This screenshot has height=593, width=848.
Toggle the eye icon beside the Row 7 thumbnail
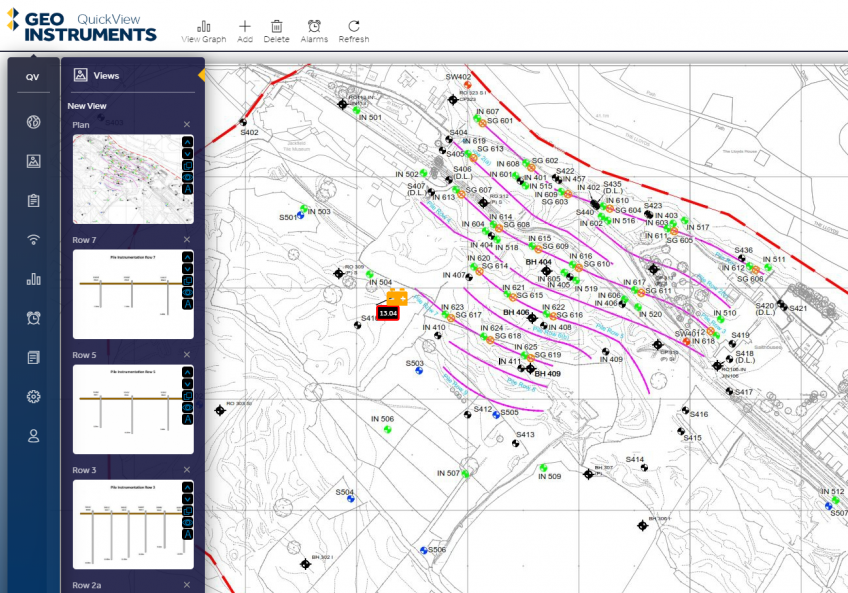[x=187, y=292]
